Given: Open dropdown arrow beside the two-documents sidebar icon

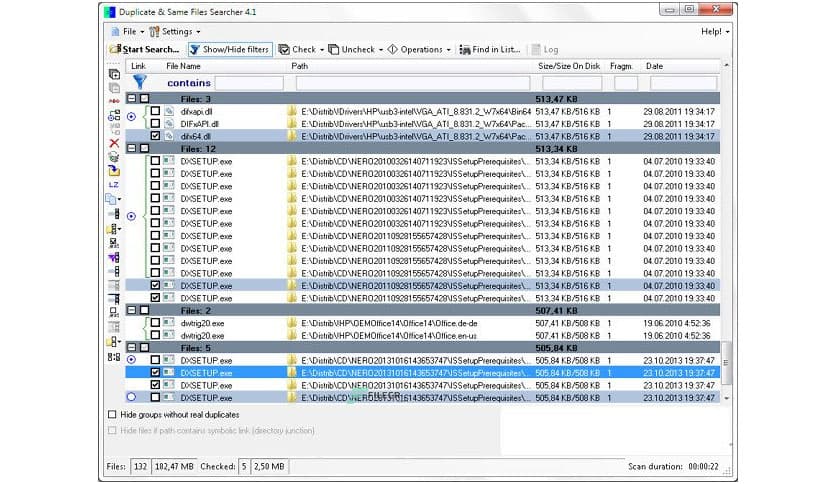Looking at the screenshot, I should click(x=119, y=199).
